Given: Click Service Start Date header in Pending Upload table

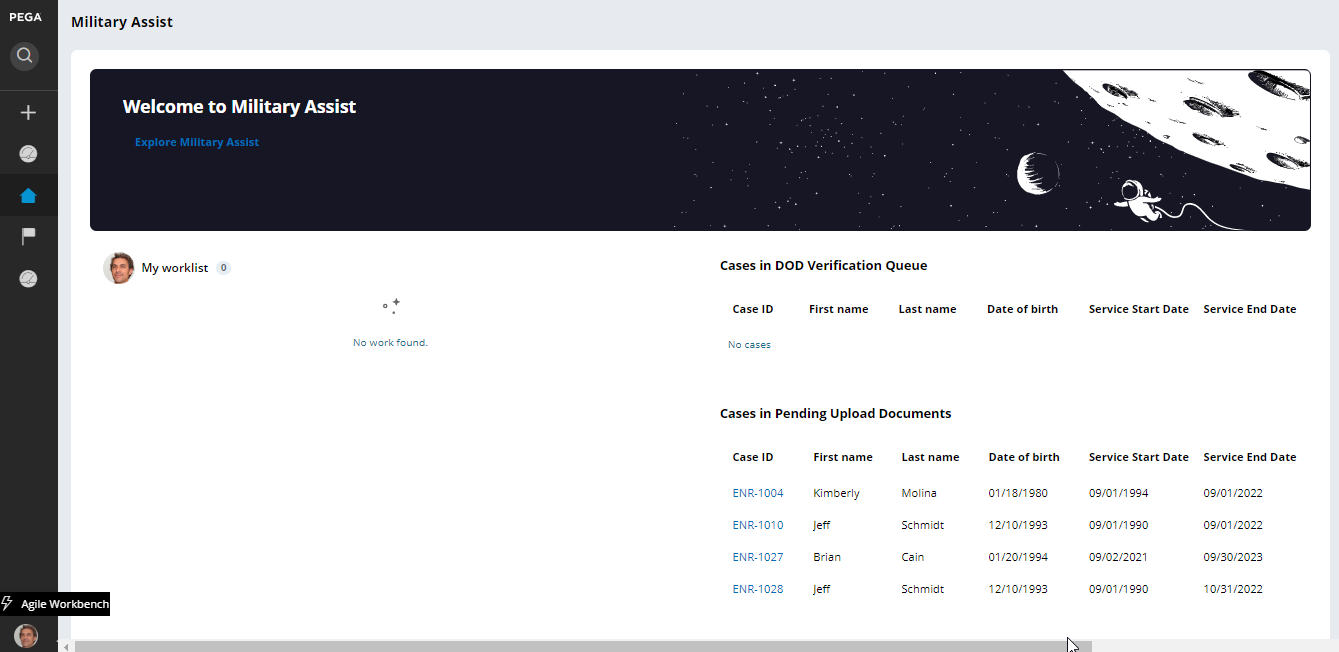Looking at the screenshot, I should 1139,457.
